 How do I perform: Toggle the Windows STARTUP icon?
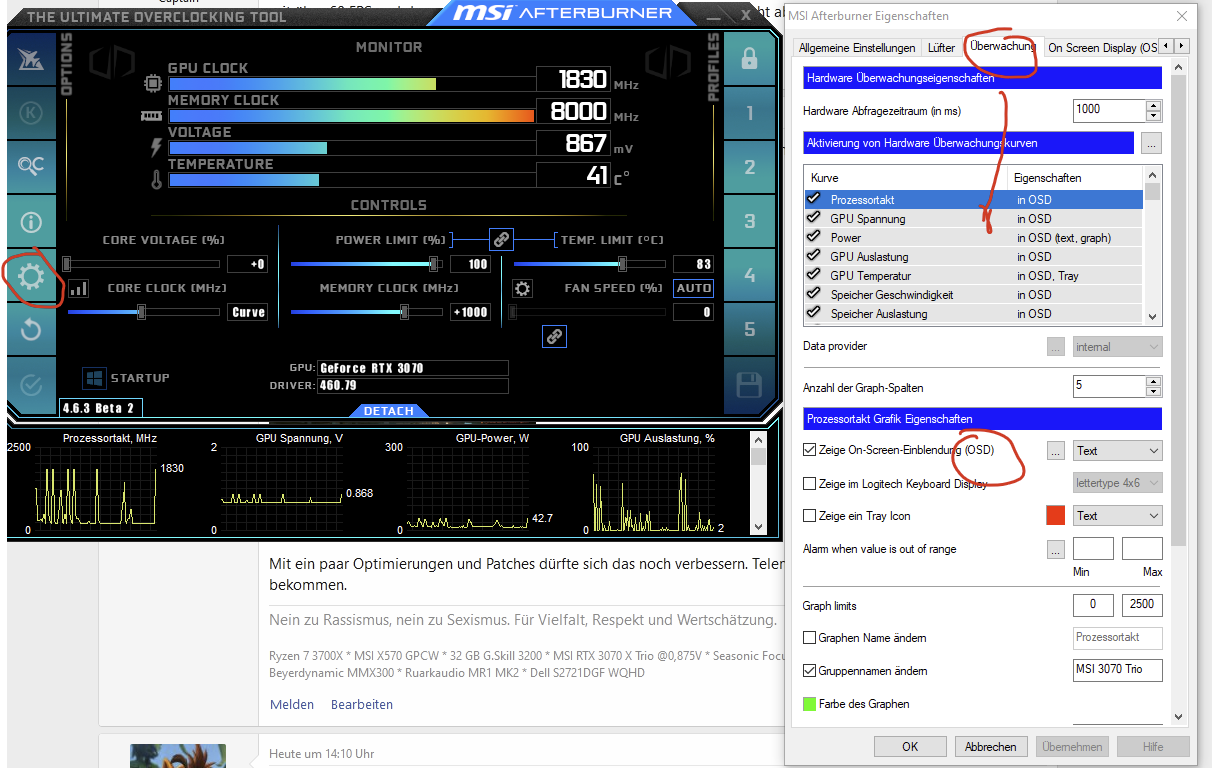click(x=94, y=378)
